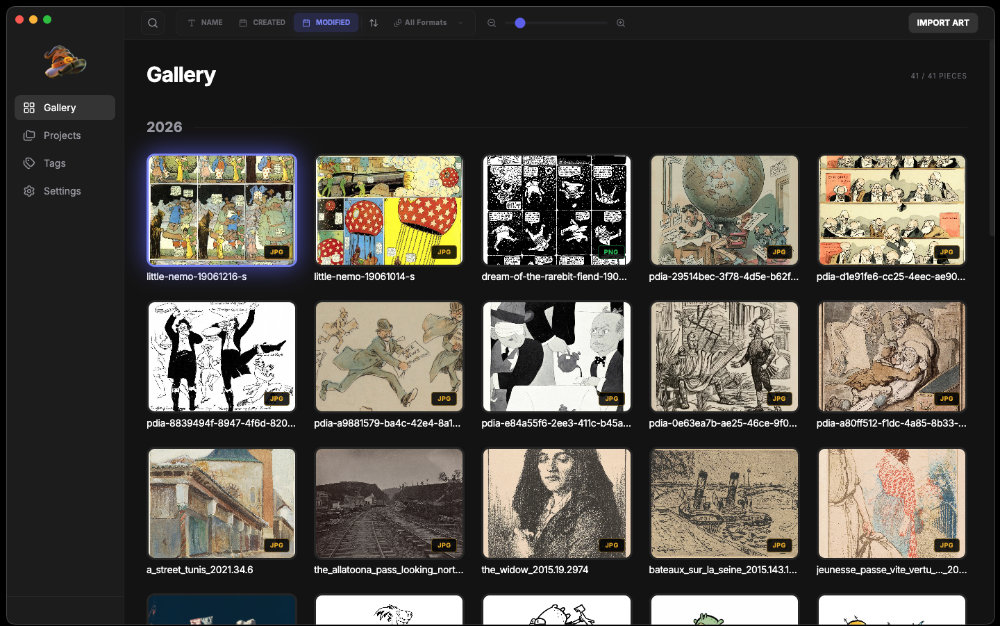This screenshot has width=1000, height=626.
Task: Click the dream-of-the-rarebit-fiend filename
Action: [x=554, y=277]
